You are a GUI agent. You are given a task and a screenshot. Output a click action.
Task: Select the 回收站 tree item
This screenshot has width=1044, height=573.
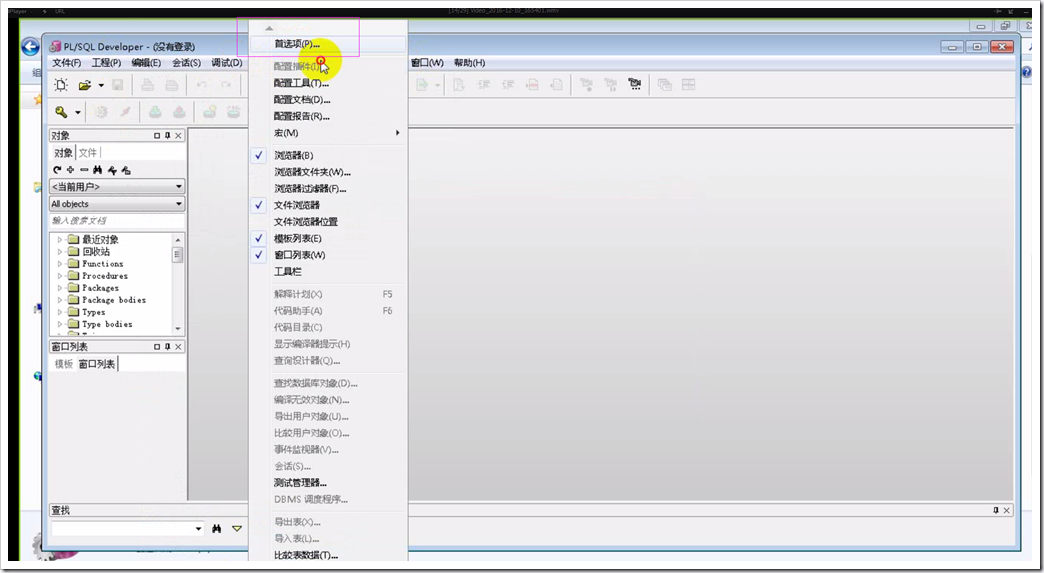(96, 252)
